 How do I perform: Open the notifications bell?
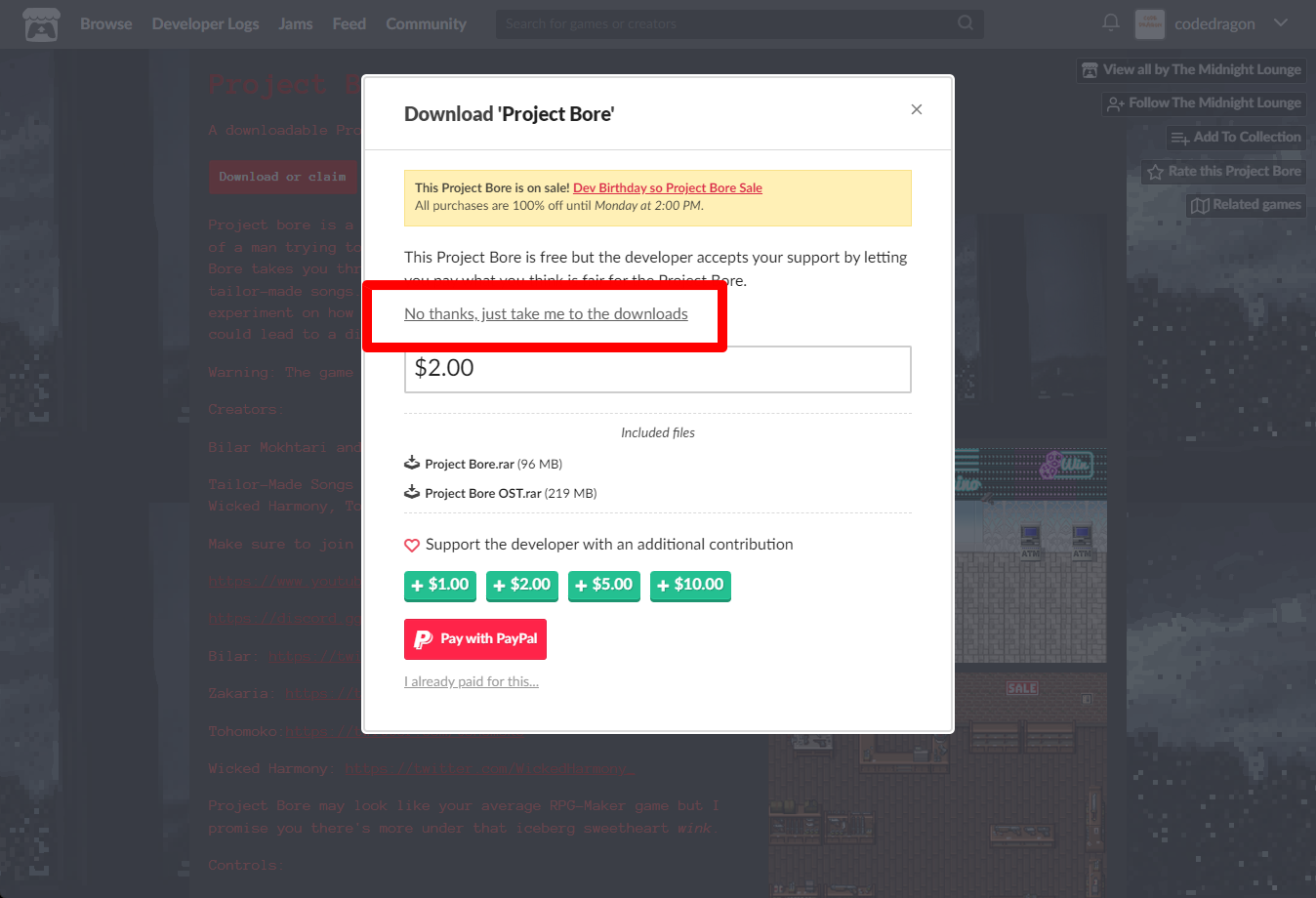pyautogui.click(x=1111, y=22)
